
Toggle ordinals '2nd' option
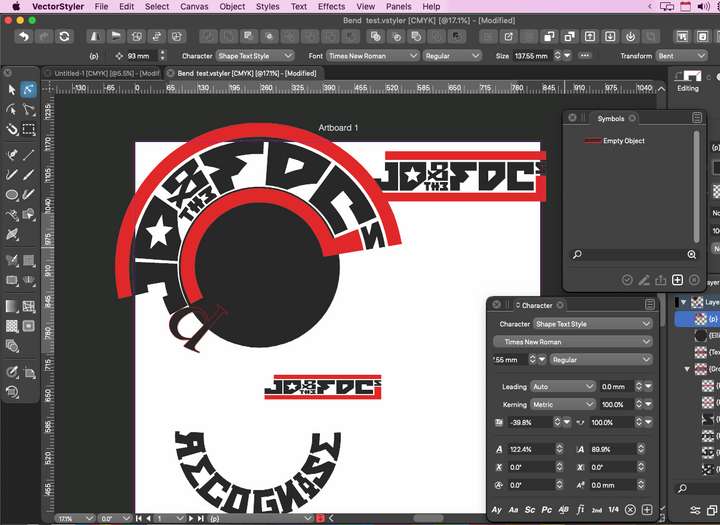click(x=596, y=510)
